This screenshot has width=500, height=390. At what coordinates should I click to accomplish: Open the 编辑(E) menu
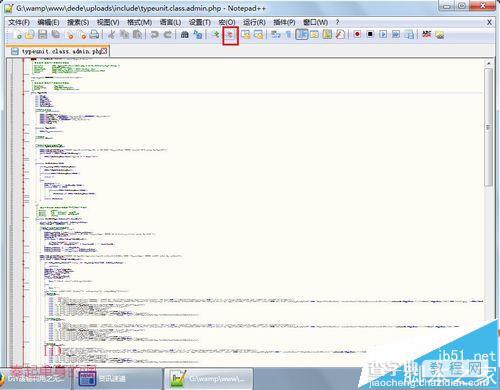click(x=48, y=22)
